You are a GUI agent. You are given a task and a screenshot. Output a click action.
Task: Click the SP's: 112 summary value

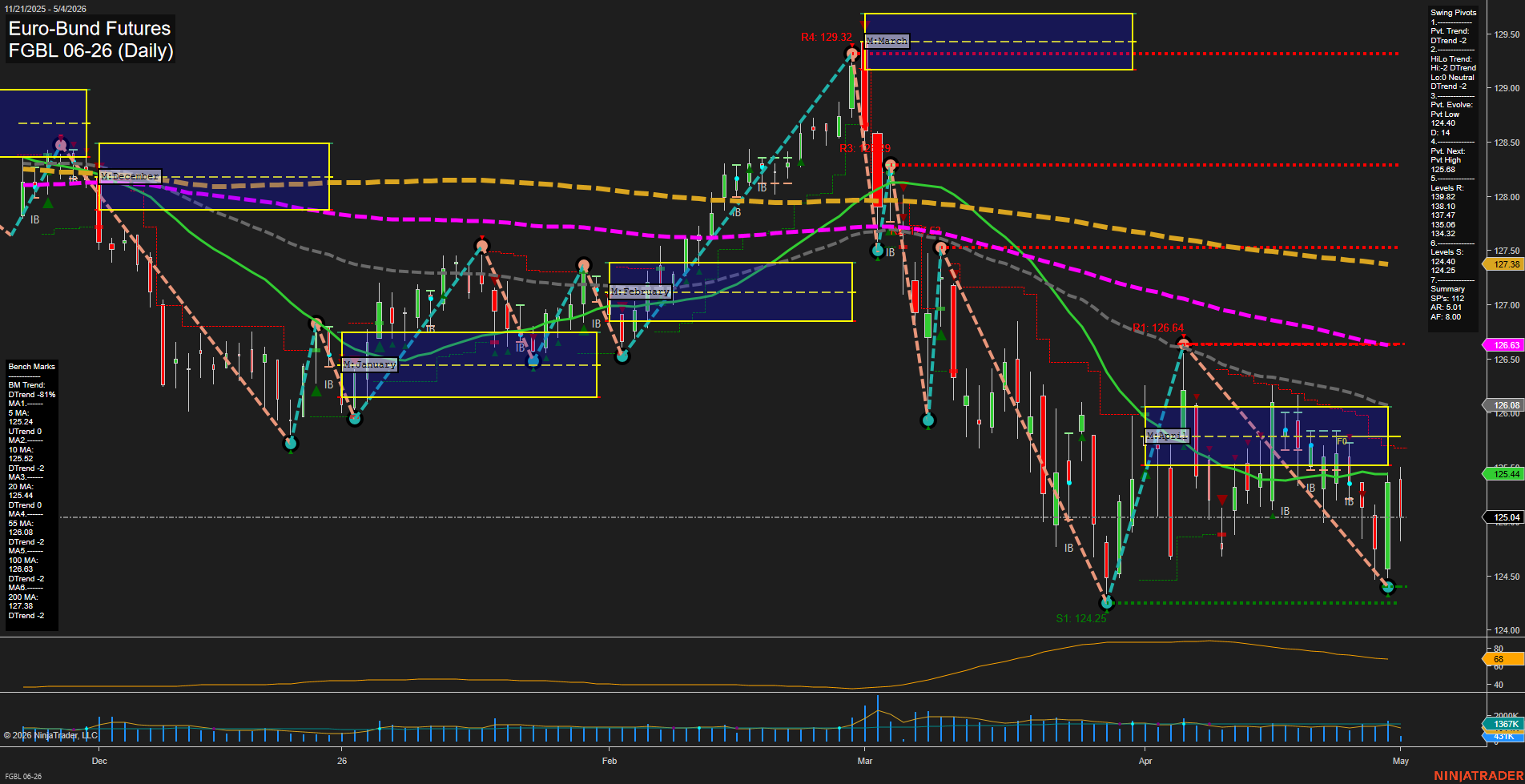[x=1447, y=299]
